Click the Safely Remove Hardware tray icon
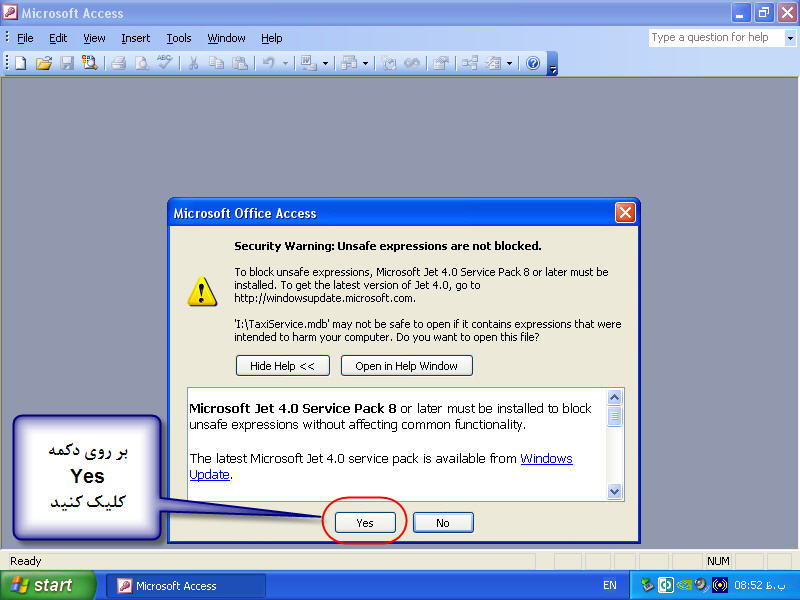The width and height of the screenshot is (800, 600). click(647, 585)
